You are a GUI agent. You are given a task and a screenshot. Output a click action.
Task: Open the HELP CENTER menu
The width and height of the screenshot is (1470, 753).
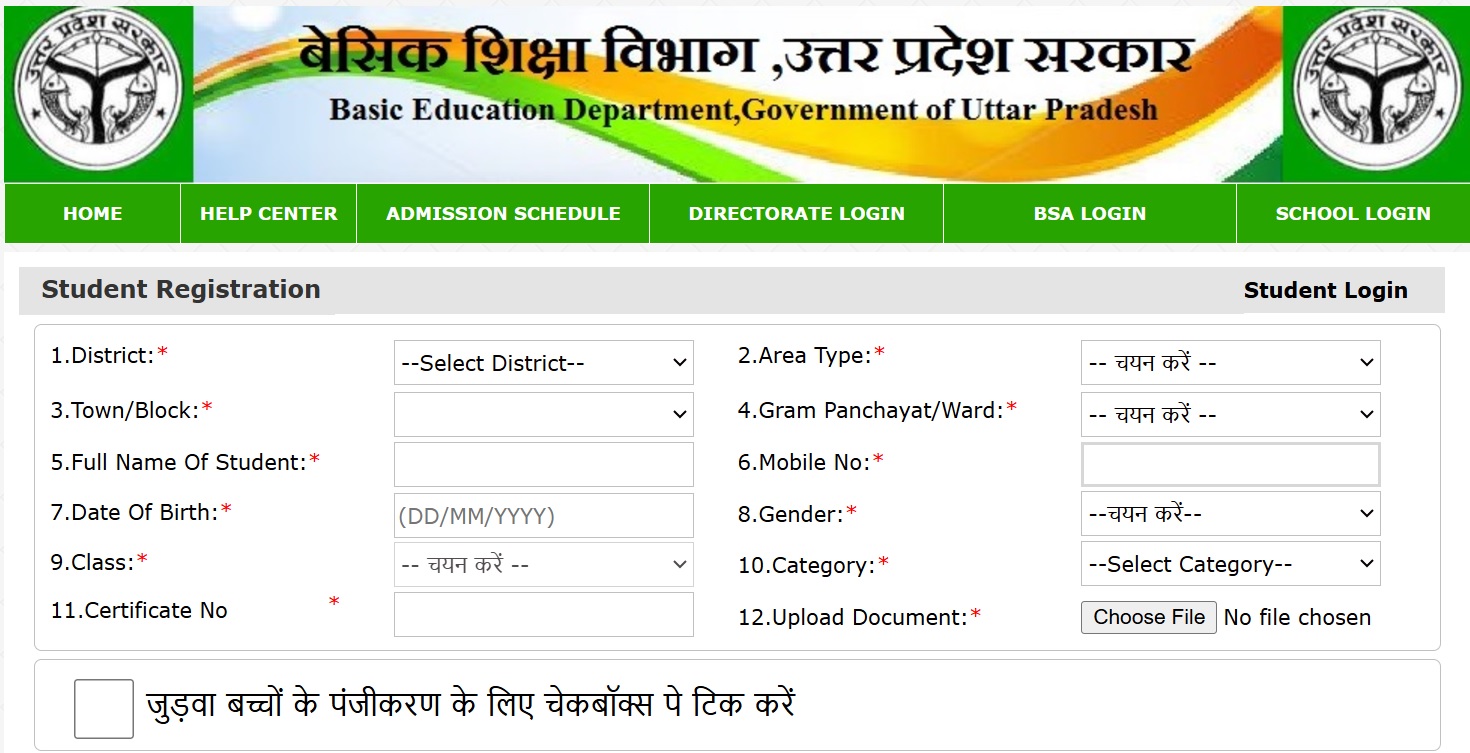[x=268, y=213]
